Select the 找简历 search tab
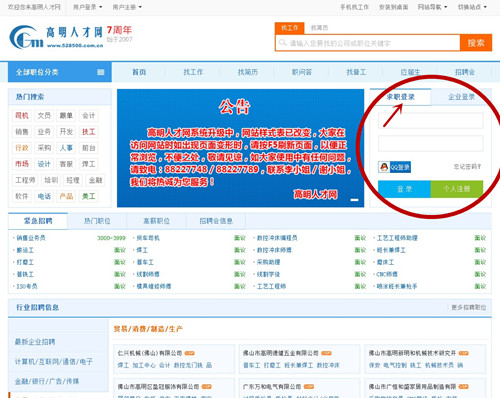 click(x=319, y=28)
